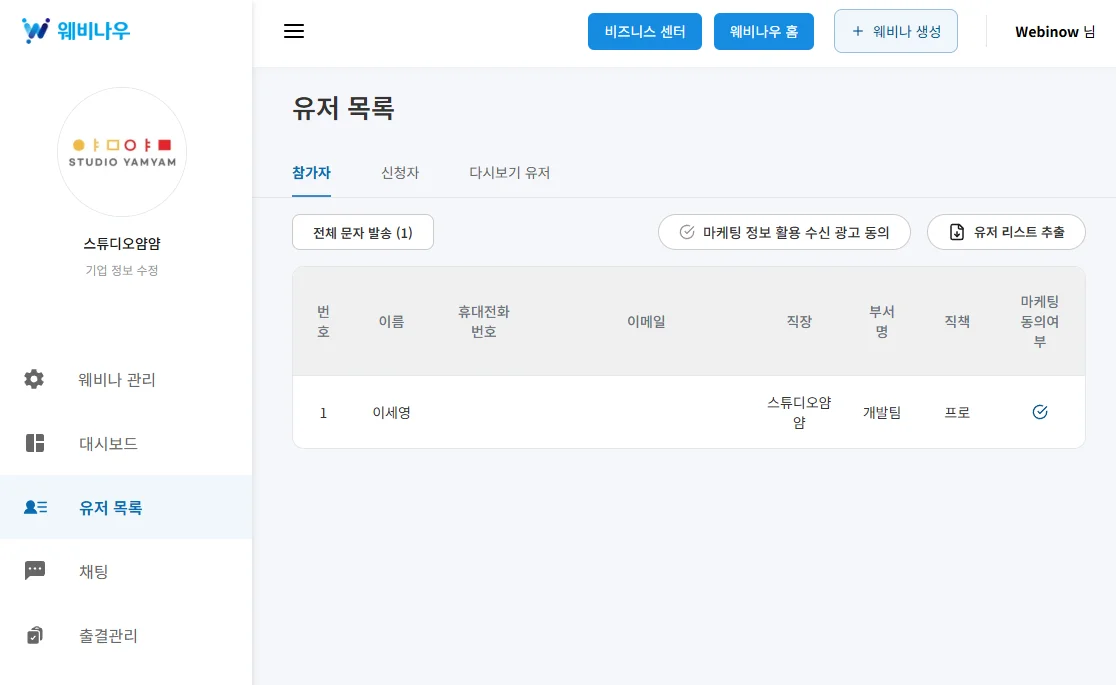Switch to the 신청자 tab

pos(400,173)
